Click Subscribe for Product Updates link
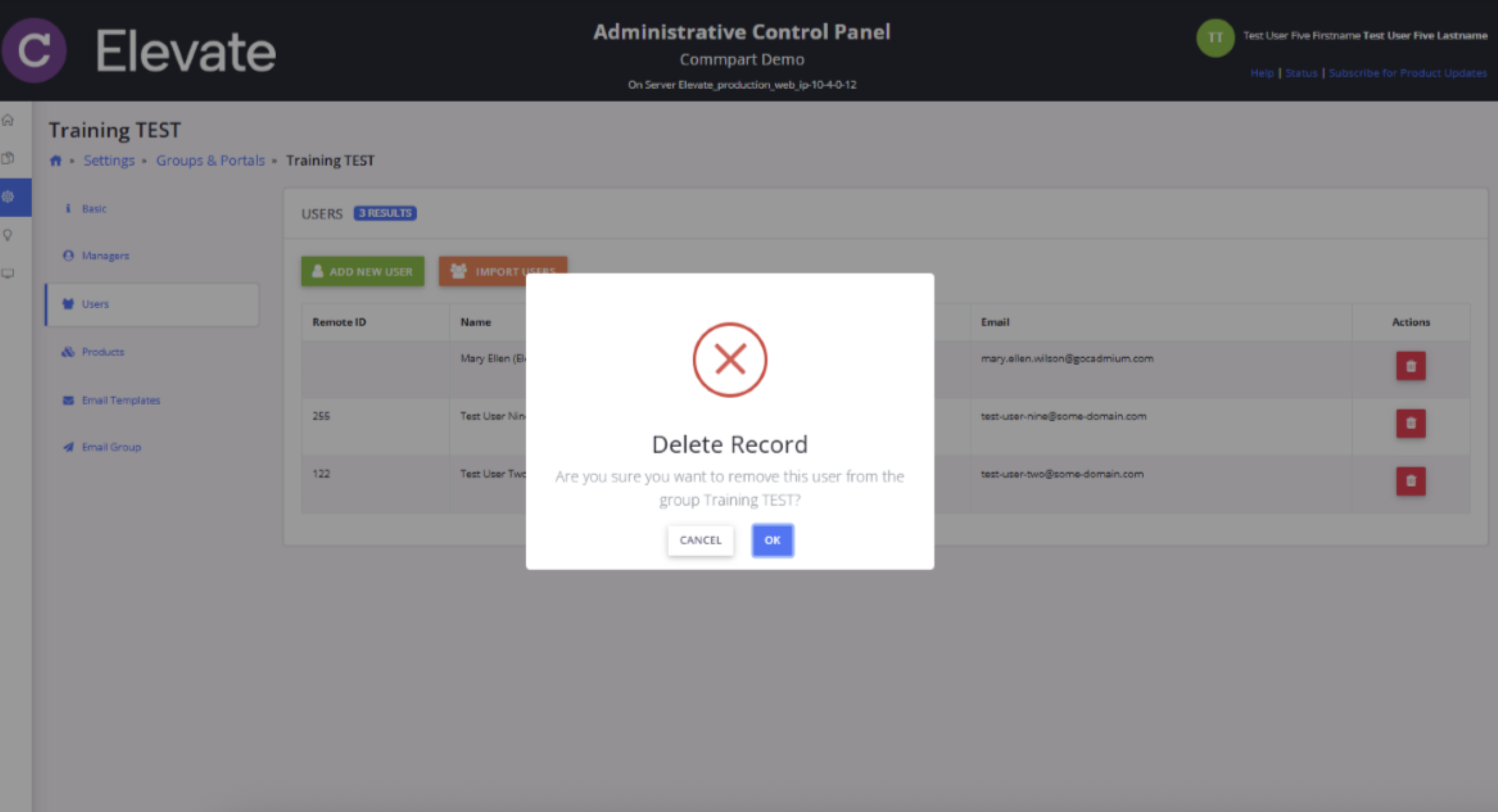 coord(1407,73)
